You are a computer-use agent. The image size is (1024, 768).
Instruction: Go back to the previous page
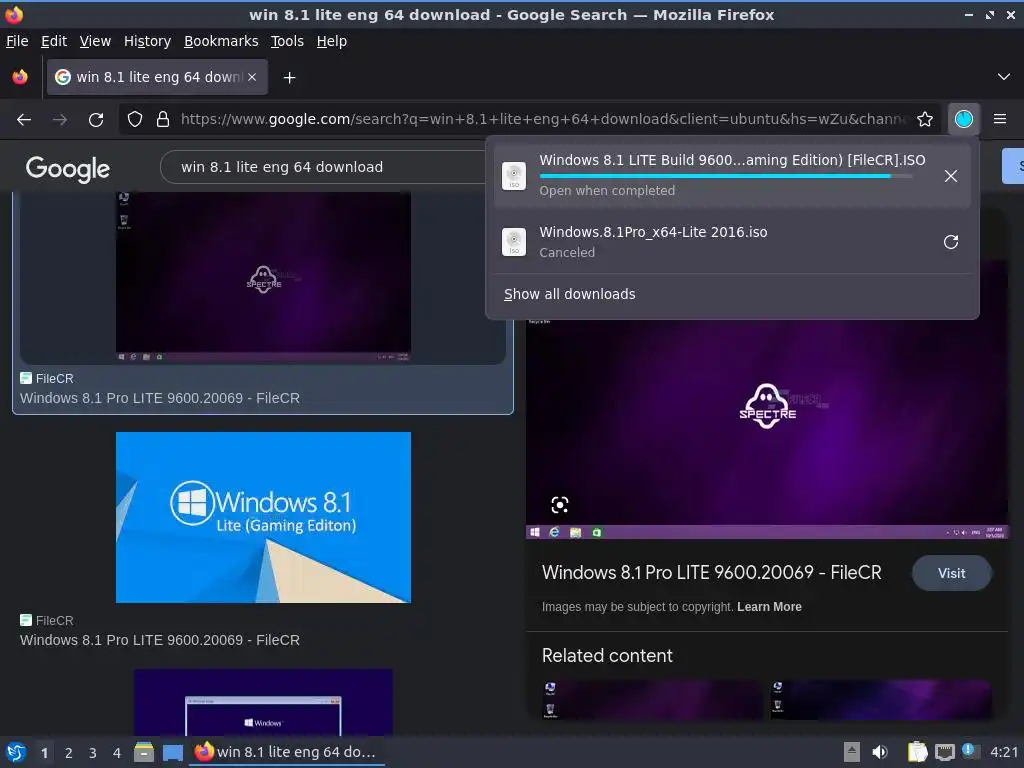24,120
